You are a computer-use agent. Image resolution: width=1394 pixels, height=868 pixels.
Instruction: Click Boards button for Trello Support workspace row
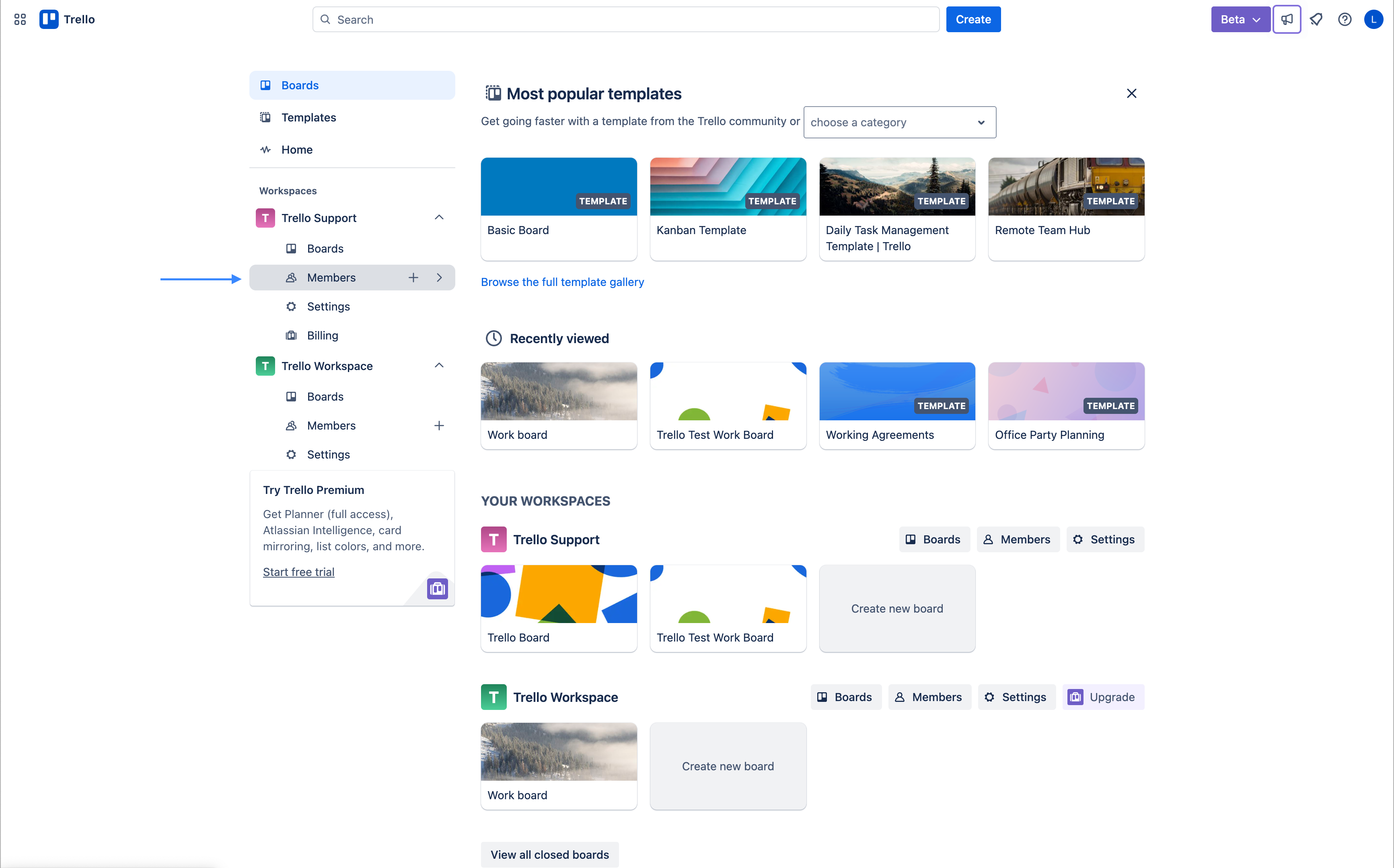click(x=934, y=540)
